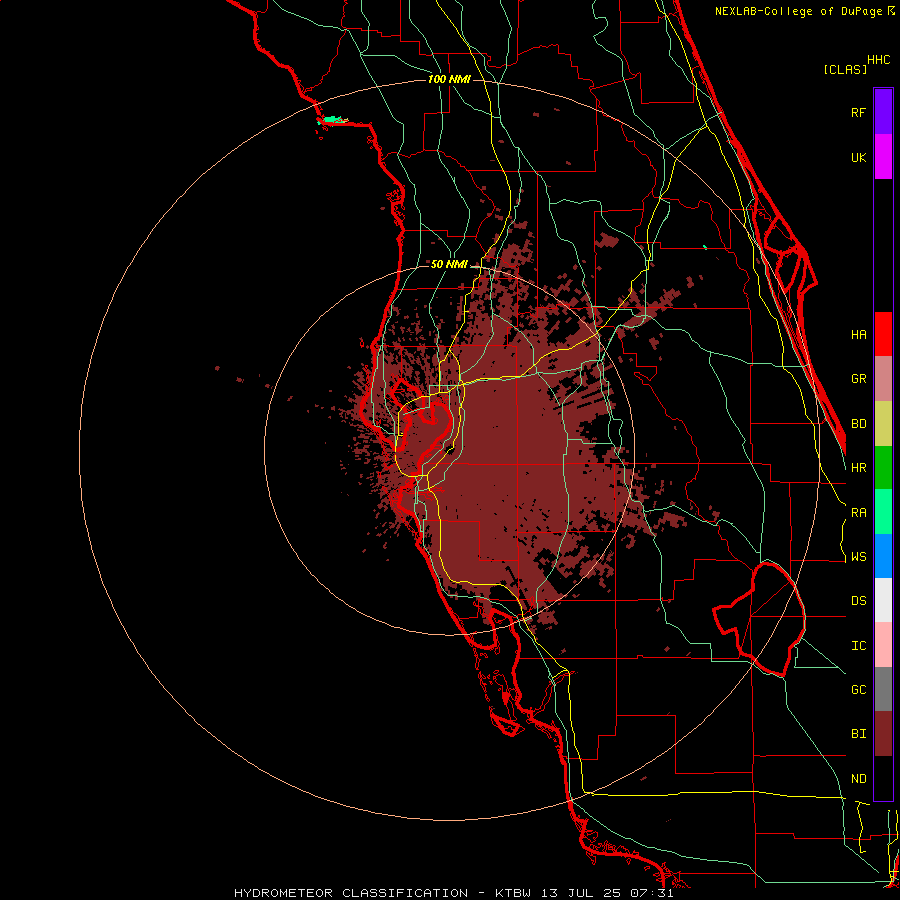The image size is (900, 900).
Task: Click the "IC" legend label
Action: (x=858, y=645)
